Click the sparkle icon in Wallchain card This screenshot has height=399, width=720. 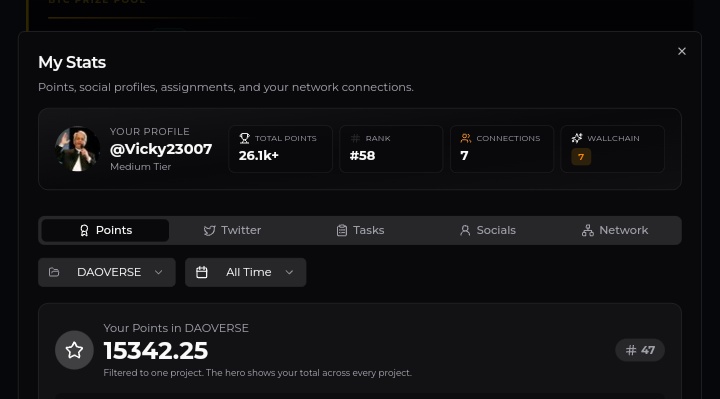pos(577,138)
